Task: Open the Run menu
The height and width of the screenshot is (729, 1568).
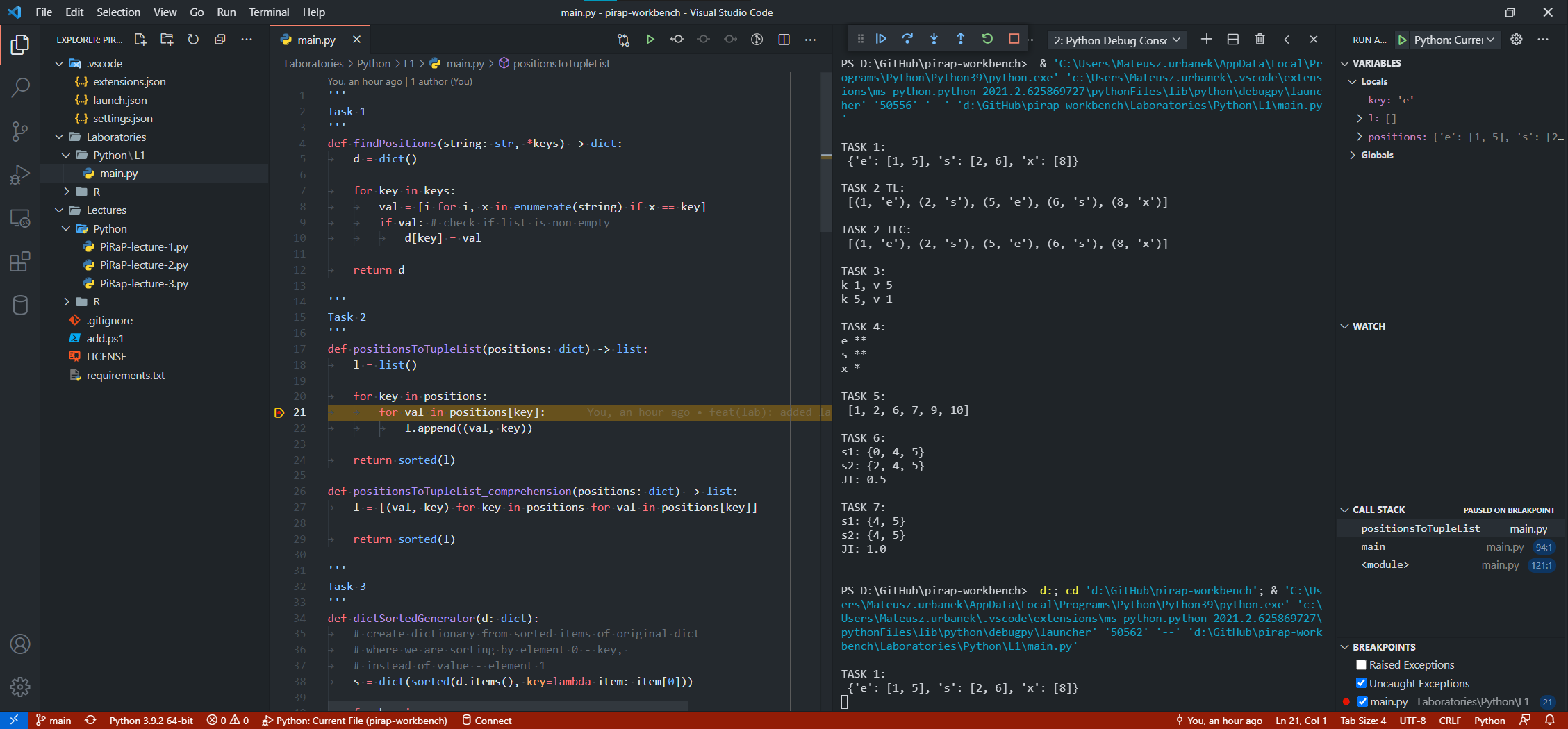Action: pos(226,12)
